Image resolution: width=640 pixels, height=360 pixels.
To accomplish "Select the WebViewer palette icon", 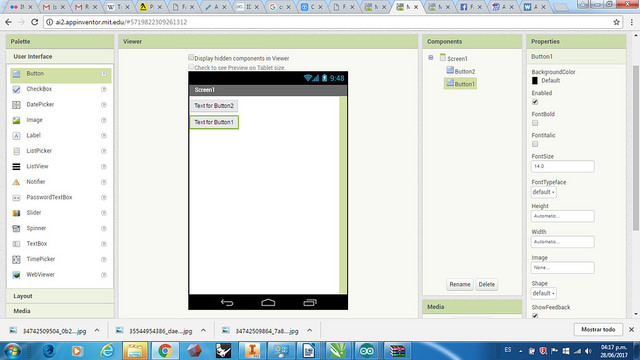I will click(16, 275).
